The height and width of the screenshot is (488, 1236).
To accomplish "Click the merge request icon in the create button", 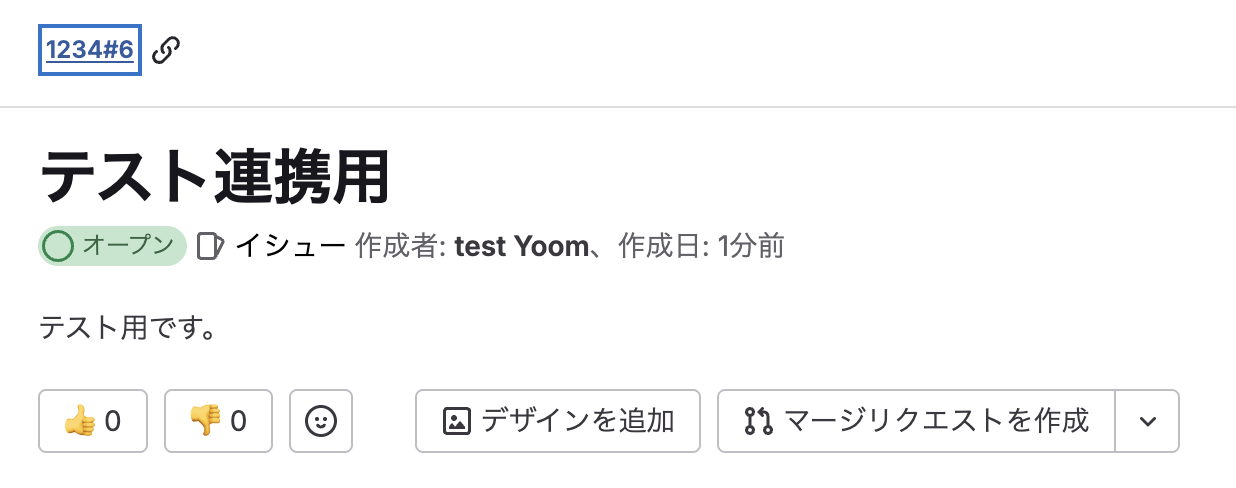I will (x=759, y=421).
